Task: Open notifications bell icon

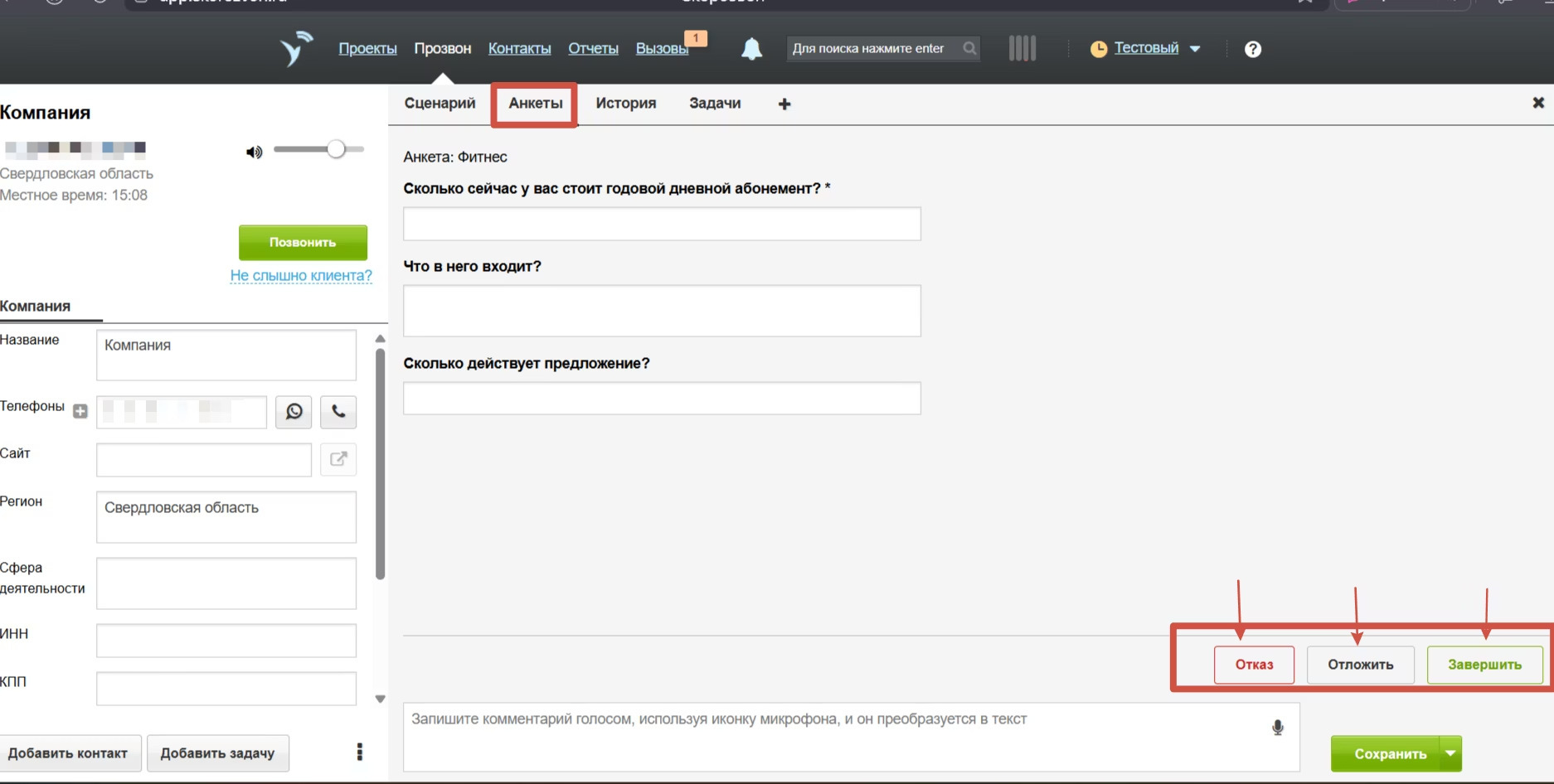Action: click(751, 49)
